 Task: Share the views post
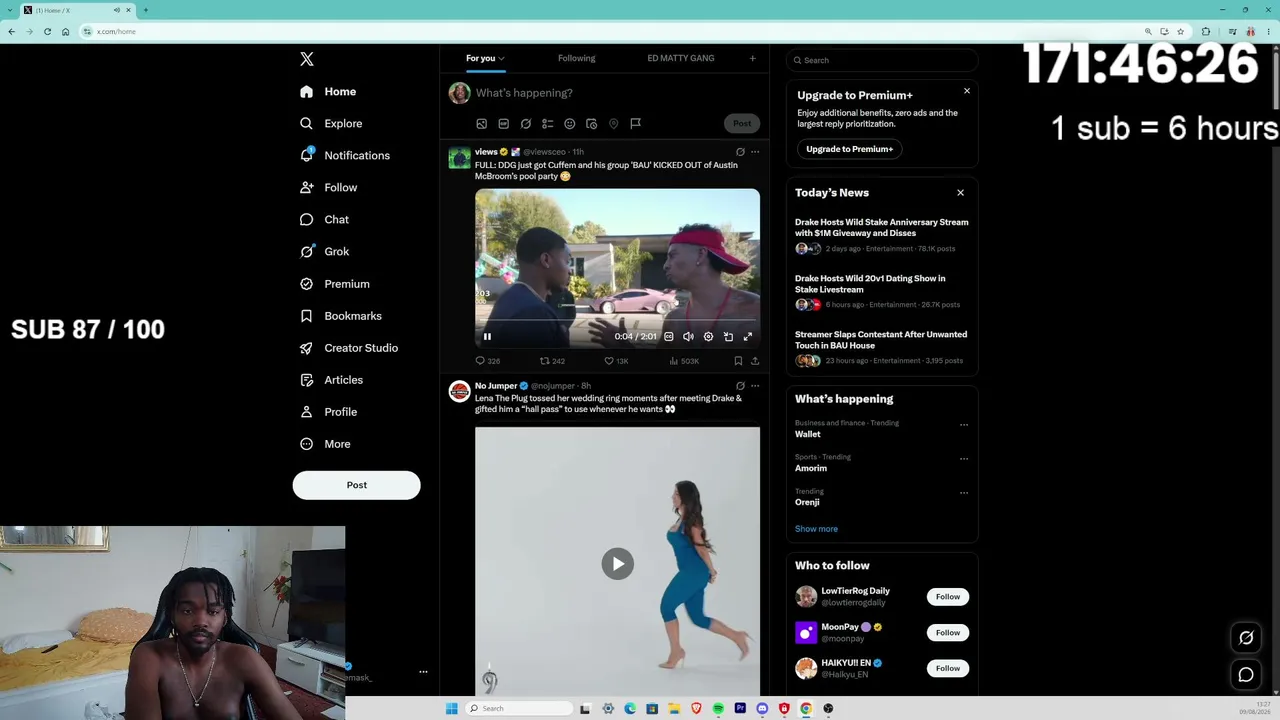[755, 361]
